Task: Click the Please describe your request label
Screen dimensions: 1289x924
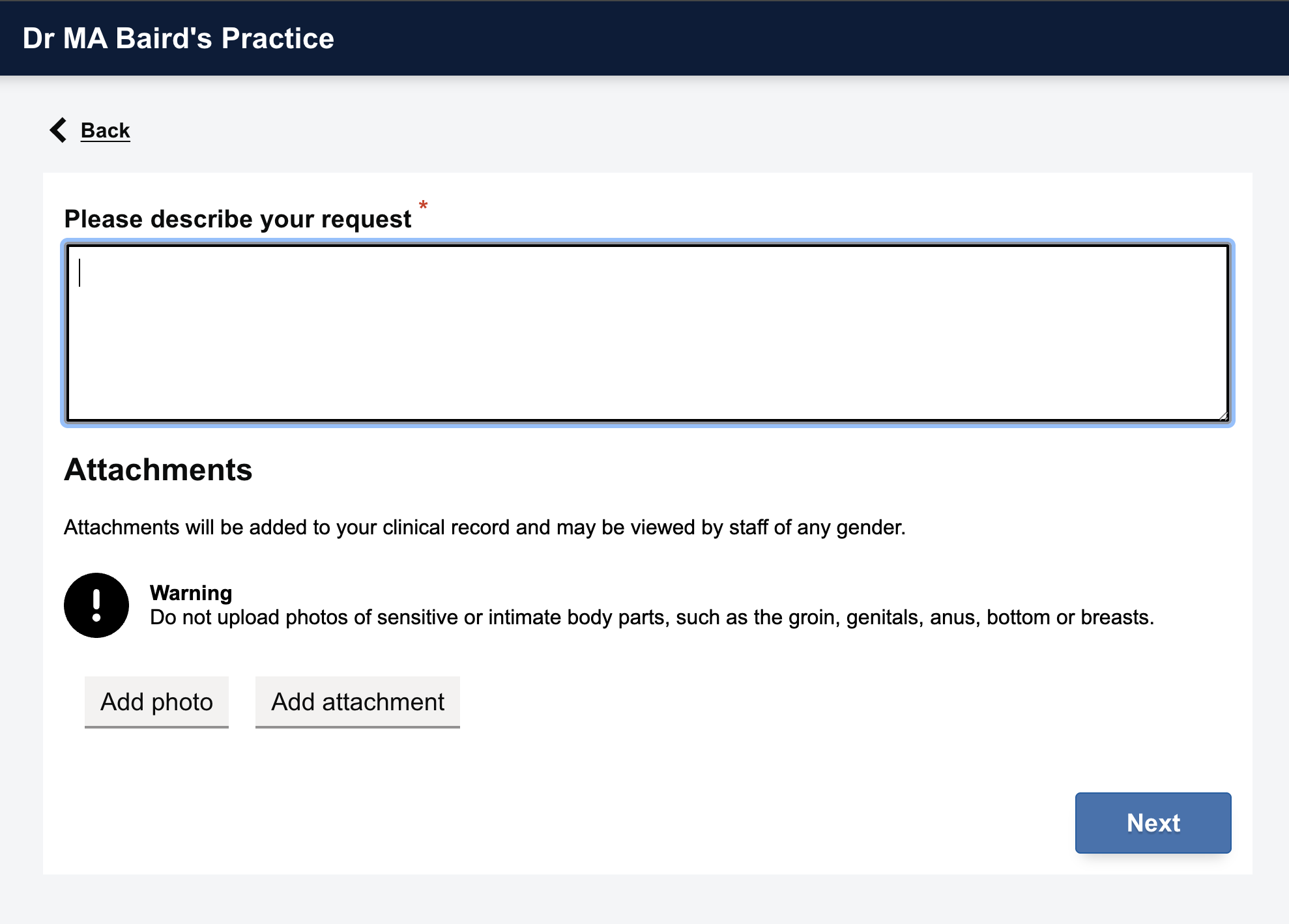Action: pyautogui.click(x=237, y=219)
